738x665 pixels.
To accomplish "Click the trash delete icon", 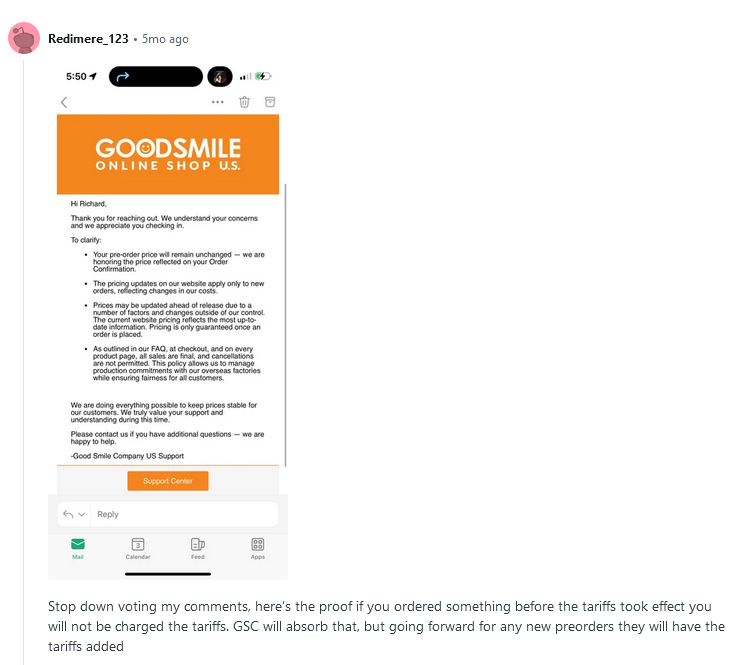I will [244, 102].
